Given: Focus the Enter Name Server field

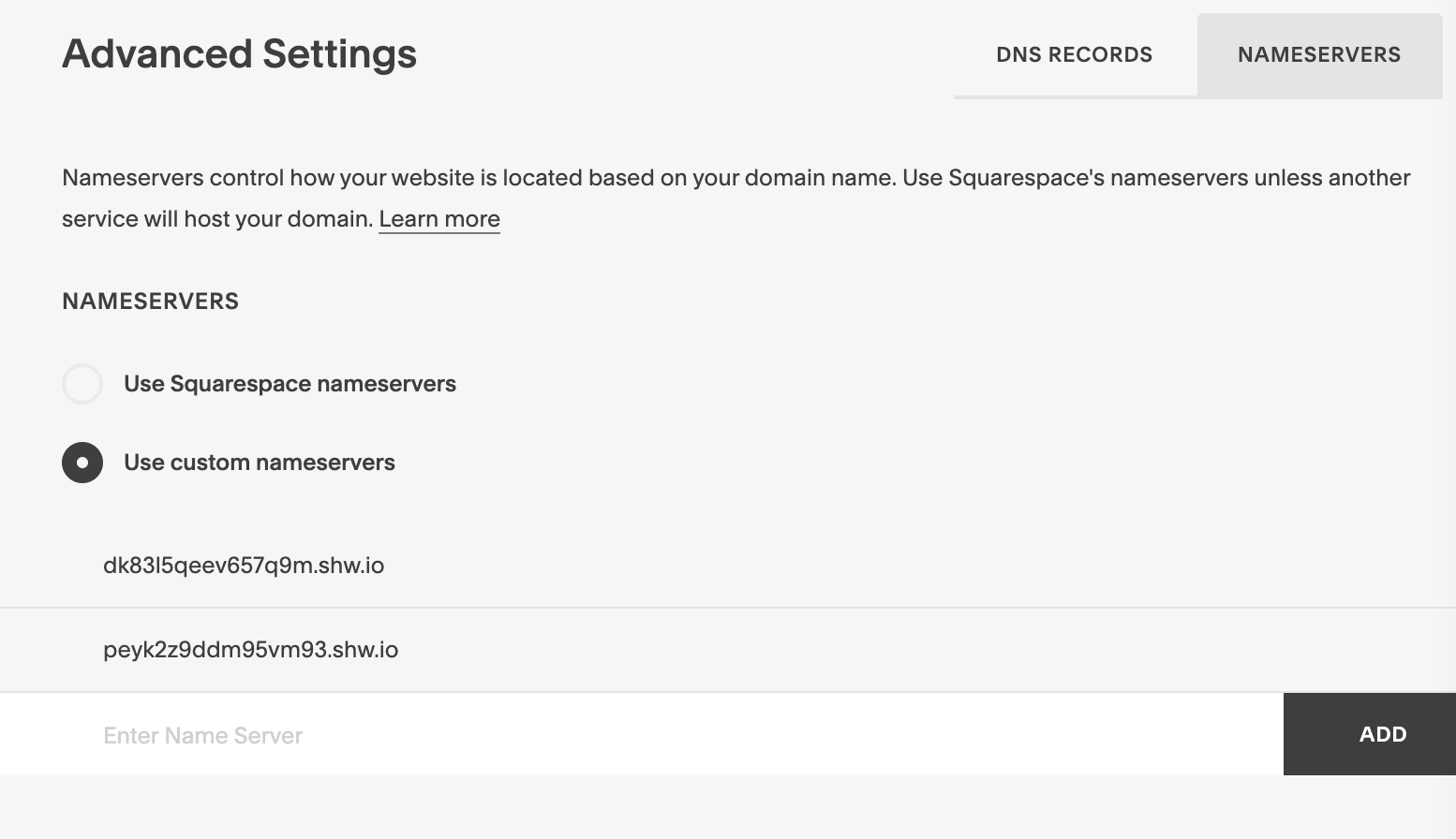Looking at the screenshot, I should tap(642, 734).
